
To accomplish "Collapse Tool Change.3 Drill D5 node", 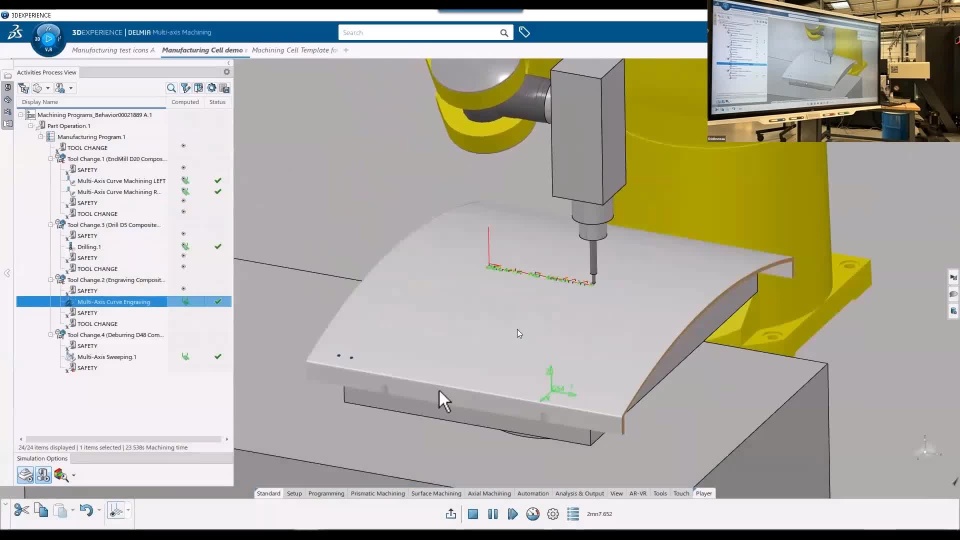I will [51, 225].
